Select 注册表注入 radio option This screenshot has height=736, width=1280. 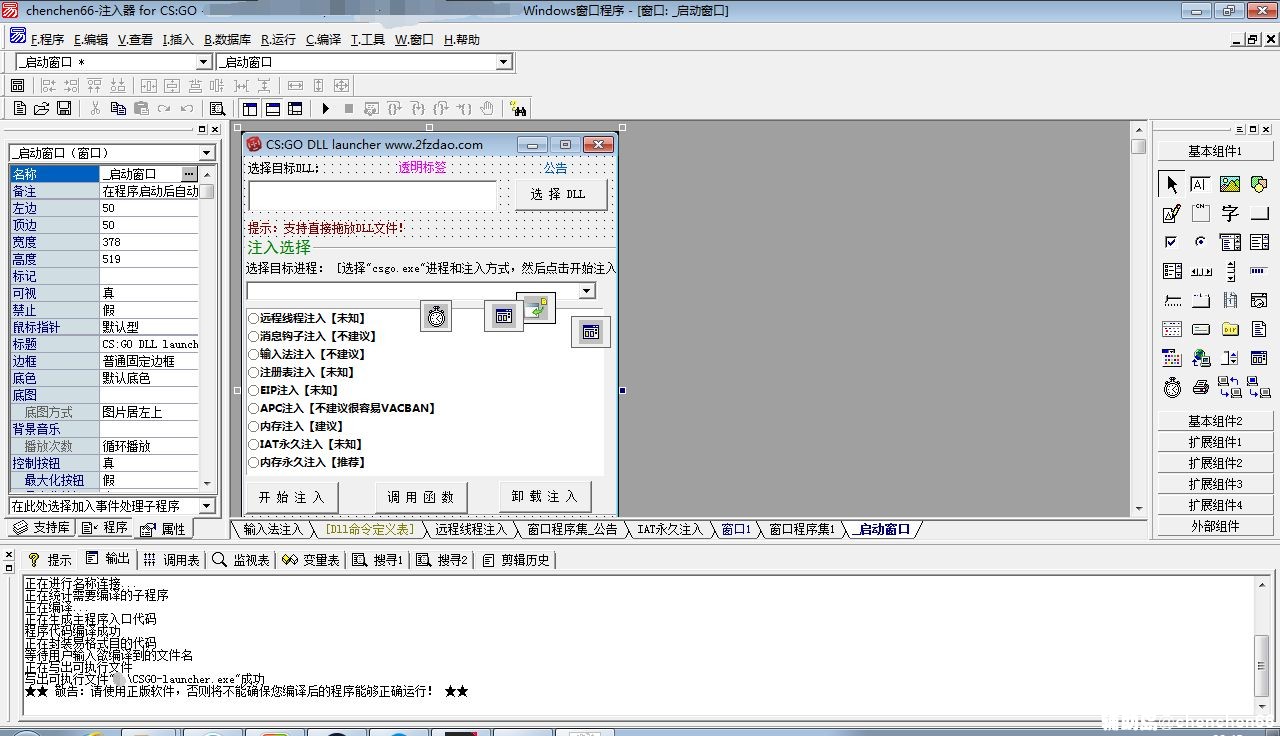[x=301, y=372]
